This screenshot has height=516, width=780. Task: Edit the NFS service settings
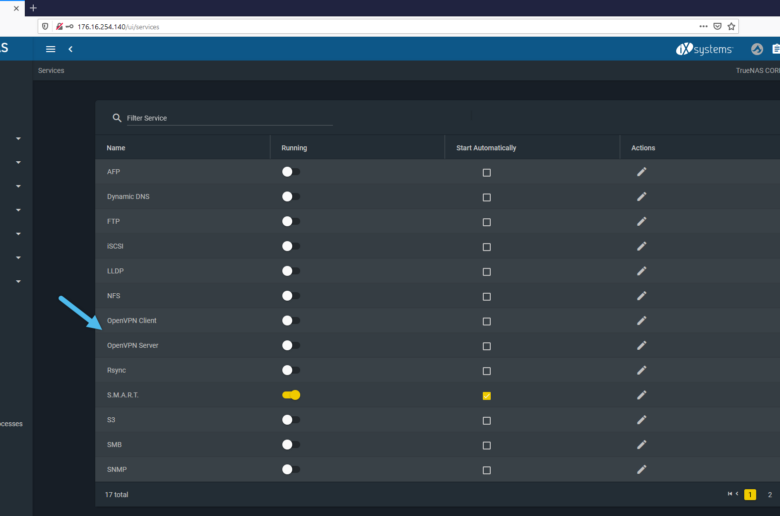click(x=642, y=296)
